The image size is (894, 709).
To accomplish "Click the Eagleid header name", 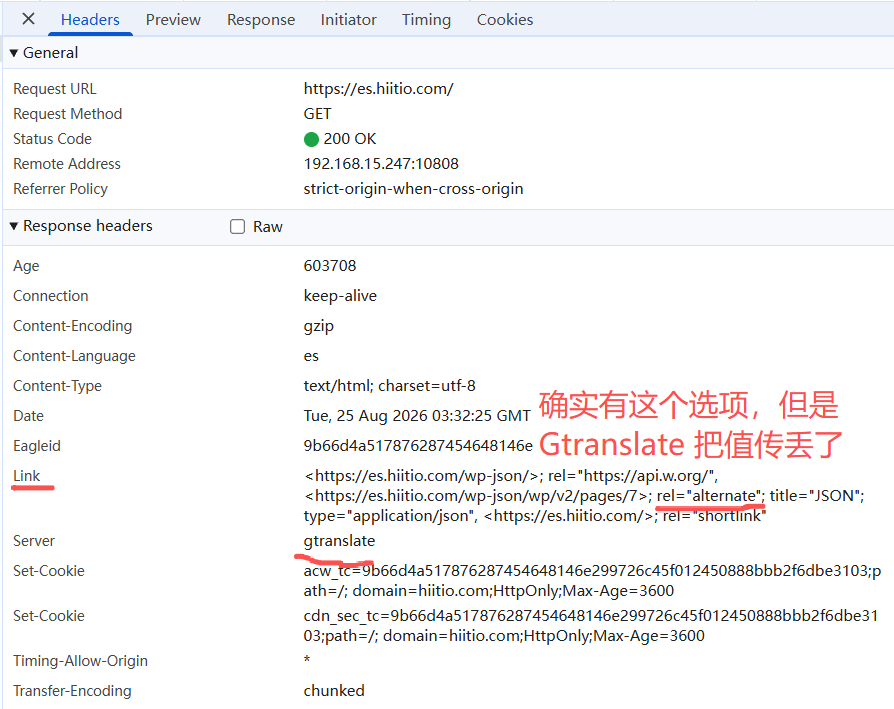I will (x=36, y=446).
